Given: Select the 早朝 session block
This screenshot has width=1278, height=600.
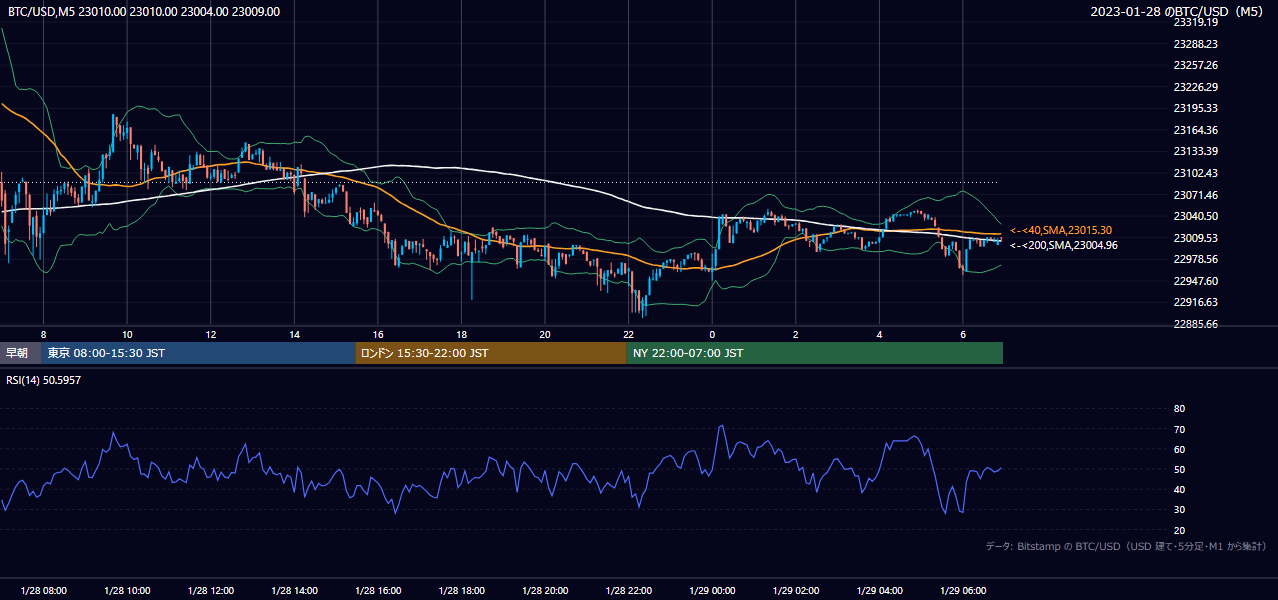Looking at the screenshot, I should (18, 353).
